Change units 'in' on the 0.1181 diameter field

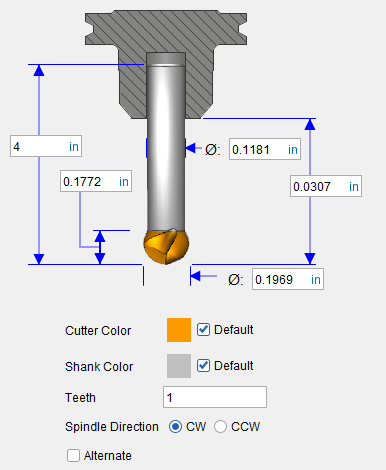293,150
